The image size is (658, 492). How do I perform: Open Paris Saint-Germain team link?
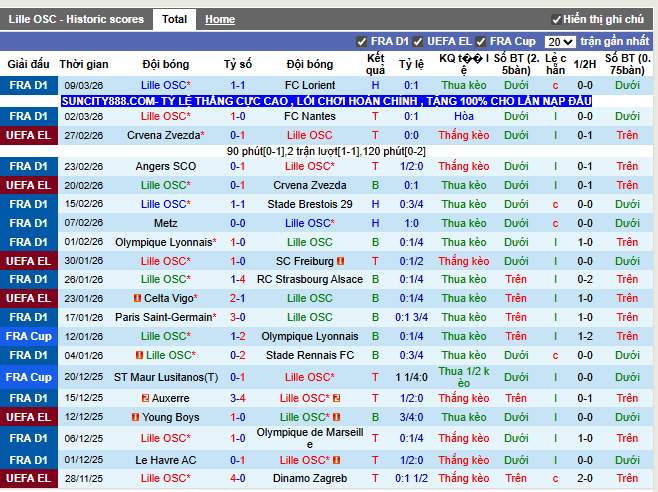(x=166, y=317)
